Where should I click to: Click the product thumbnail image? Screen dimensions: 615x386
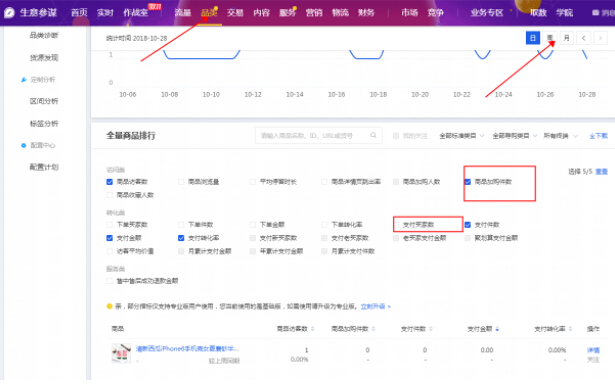[121, 353]
